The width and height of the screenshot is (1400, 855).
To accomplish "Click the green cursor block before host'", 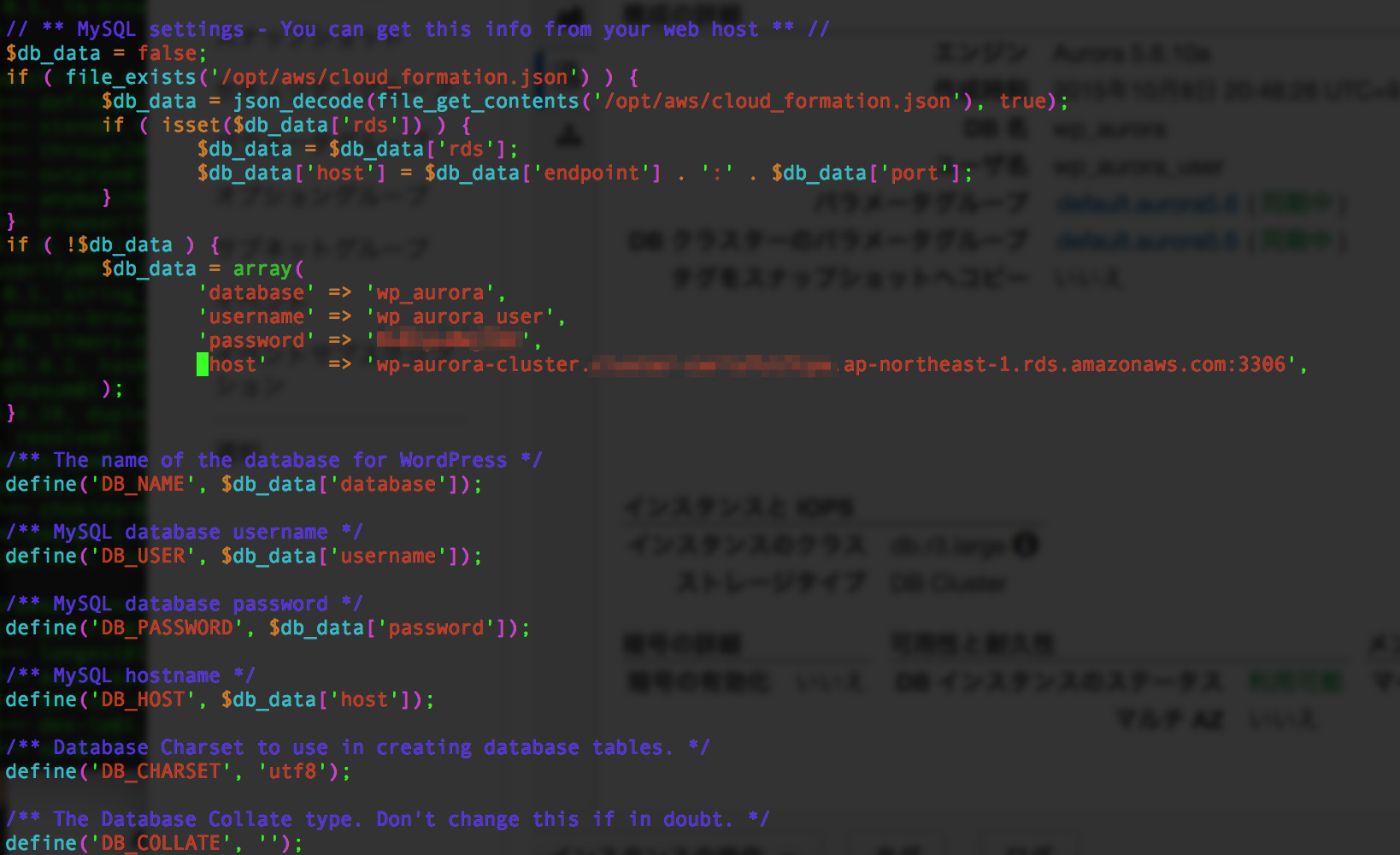I will click(x=203, y=365).
